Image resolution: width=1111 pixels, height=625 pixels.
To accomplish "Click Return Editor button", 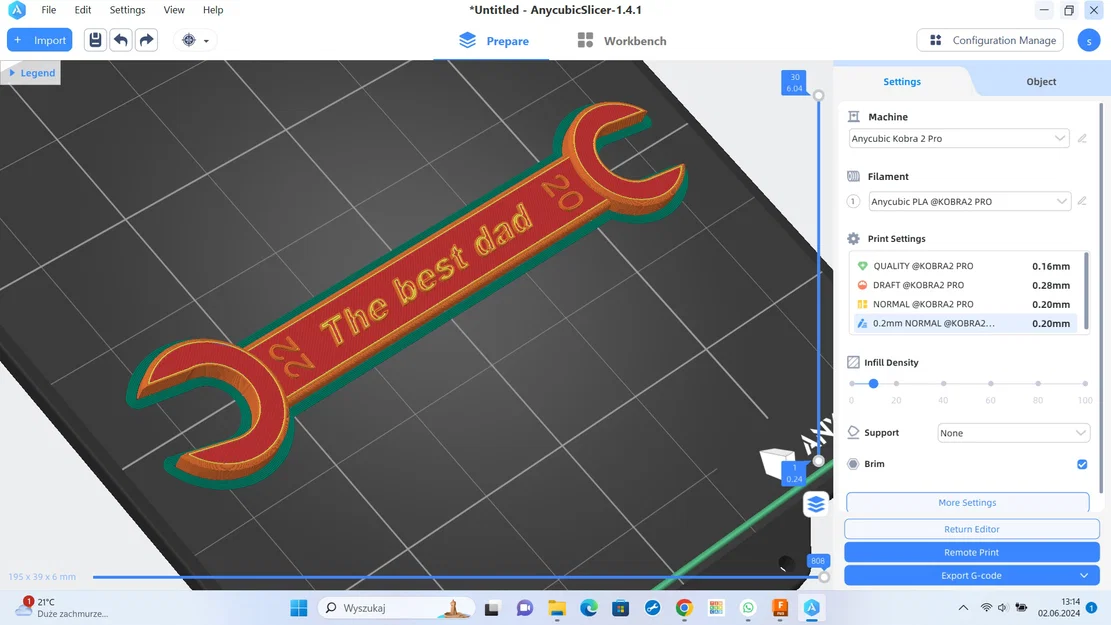I will click(971, 529).
